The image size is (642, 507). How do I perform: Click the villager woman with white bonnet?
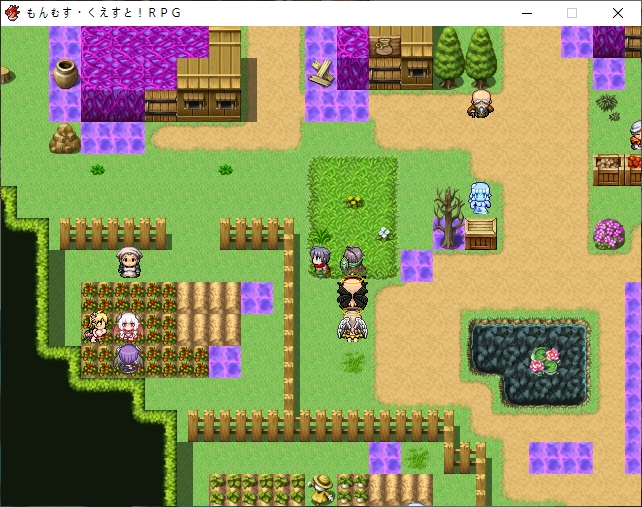tap(129, 263)
